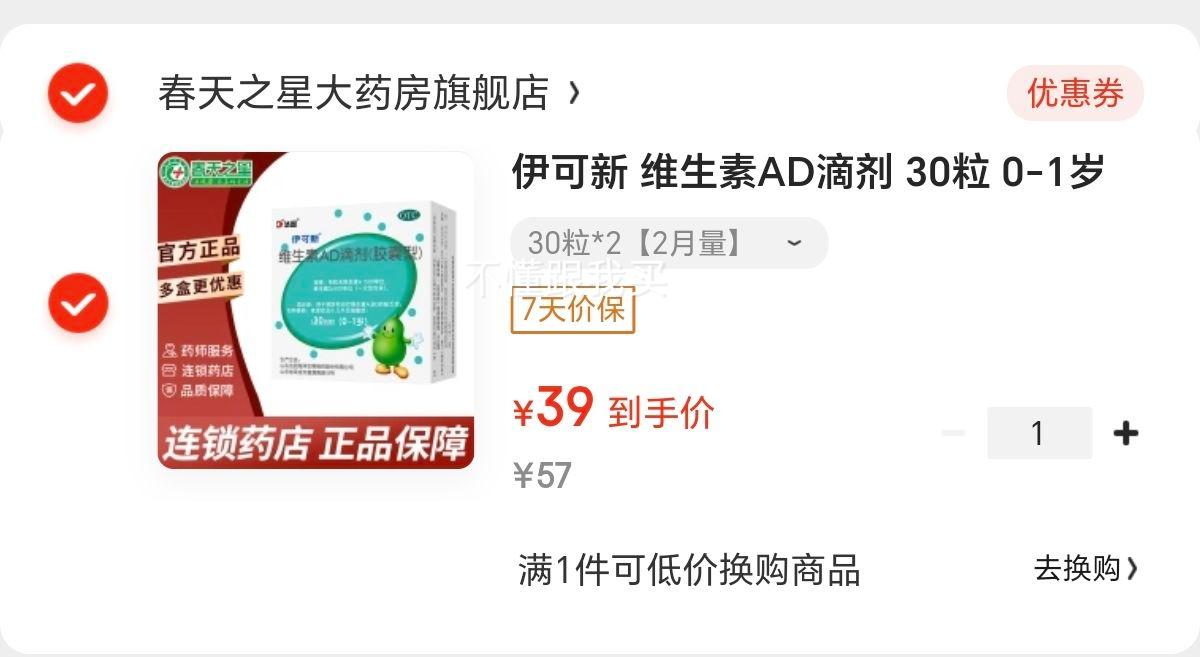The height and width of the screenshot is (657, 1200).
Task: Tap the arrow icon beside 去换购
Action: pos(1132,569)
